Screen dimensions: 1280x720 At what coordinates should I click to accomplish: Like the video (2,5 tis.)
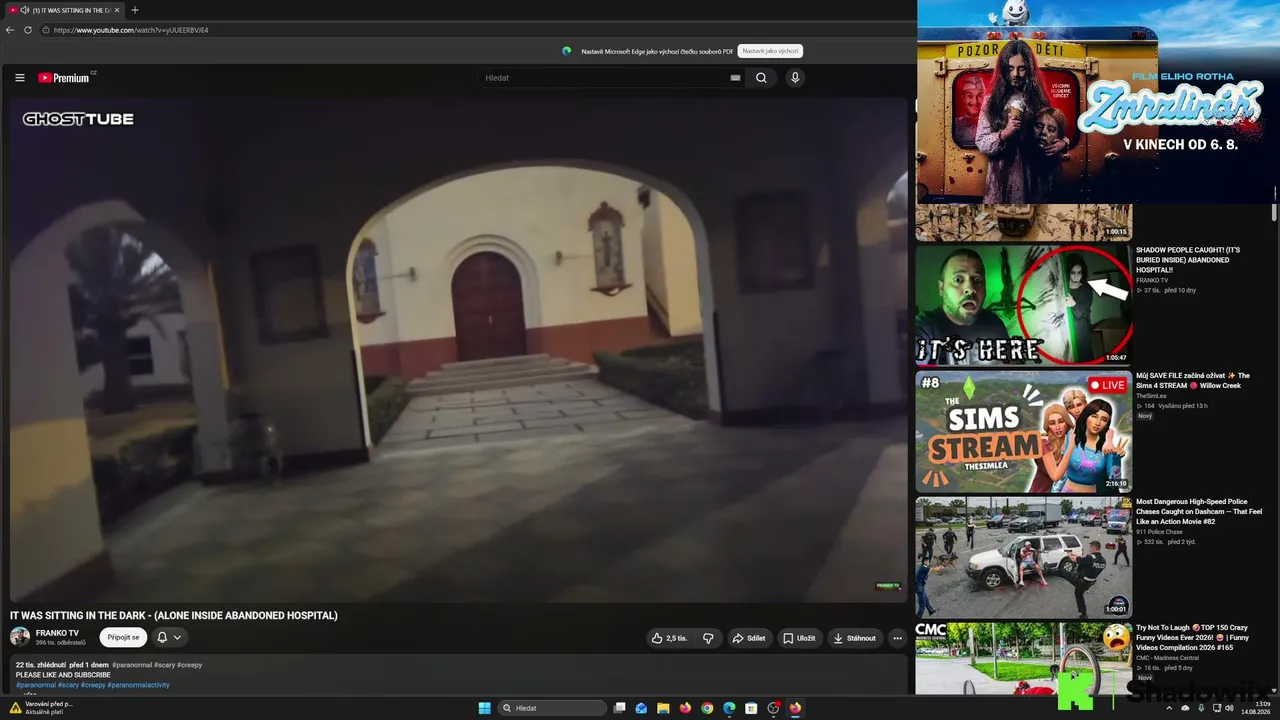point(669,638)
